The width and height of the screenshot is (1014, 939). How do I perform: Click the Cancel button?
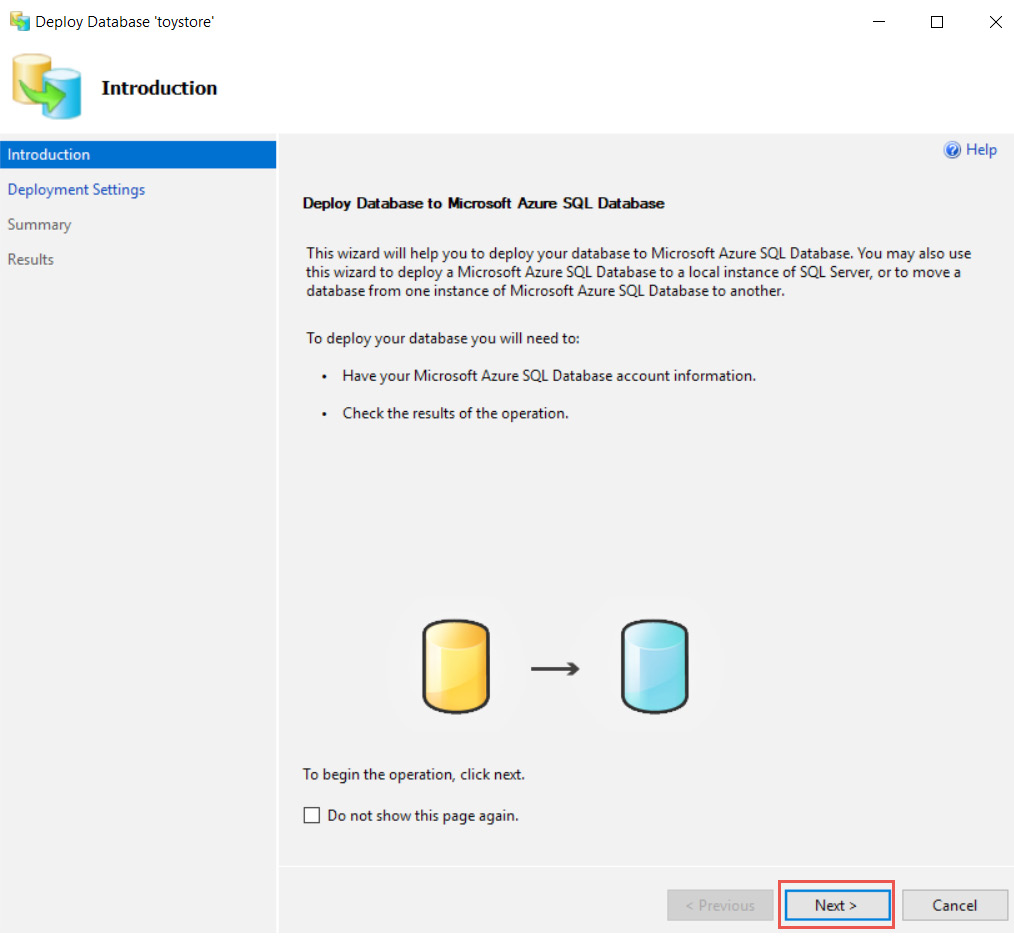click(x=954, y=905)
